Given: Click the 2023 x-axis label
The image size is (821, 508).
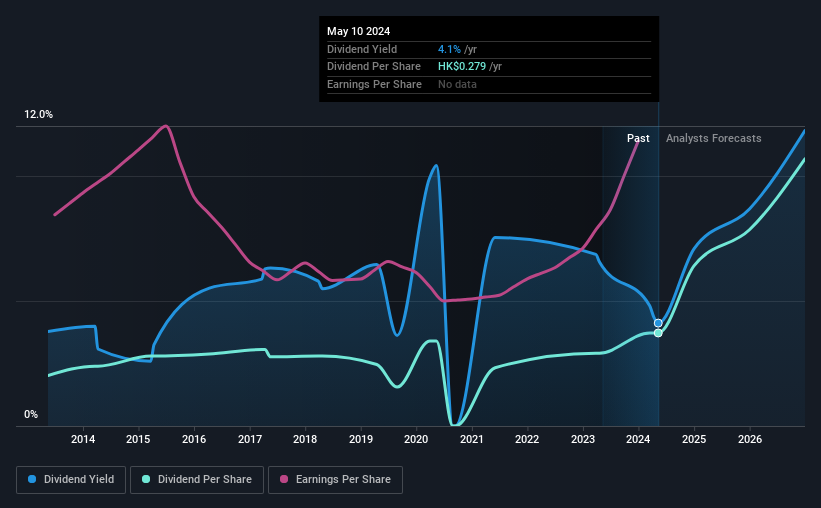Looking at the screenshot, I should click(583, 439).
